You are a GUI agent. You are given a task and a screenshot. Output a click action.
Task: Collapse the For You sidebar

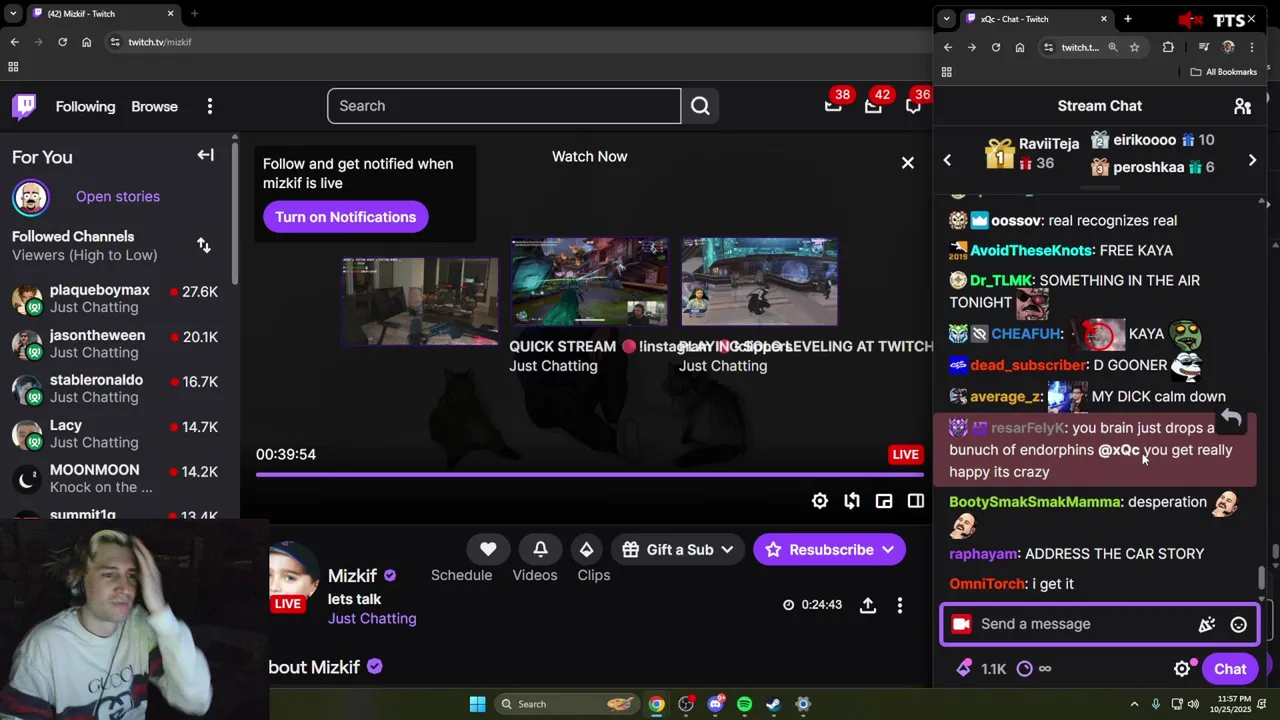(x=205, y=155)
